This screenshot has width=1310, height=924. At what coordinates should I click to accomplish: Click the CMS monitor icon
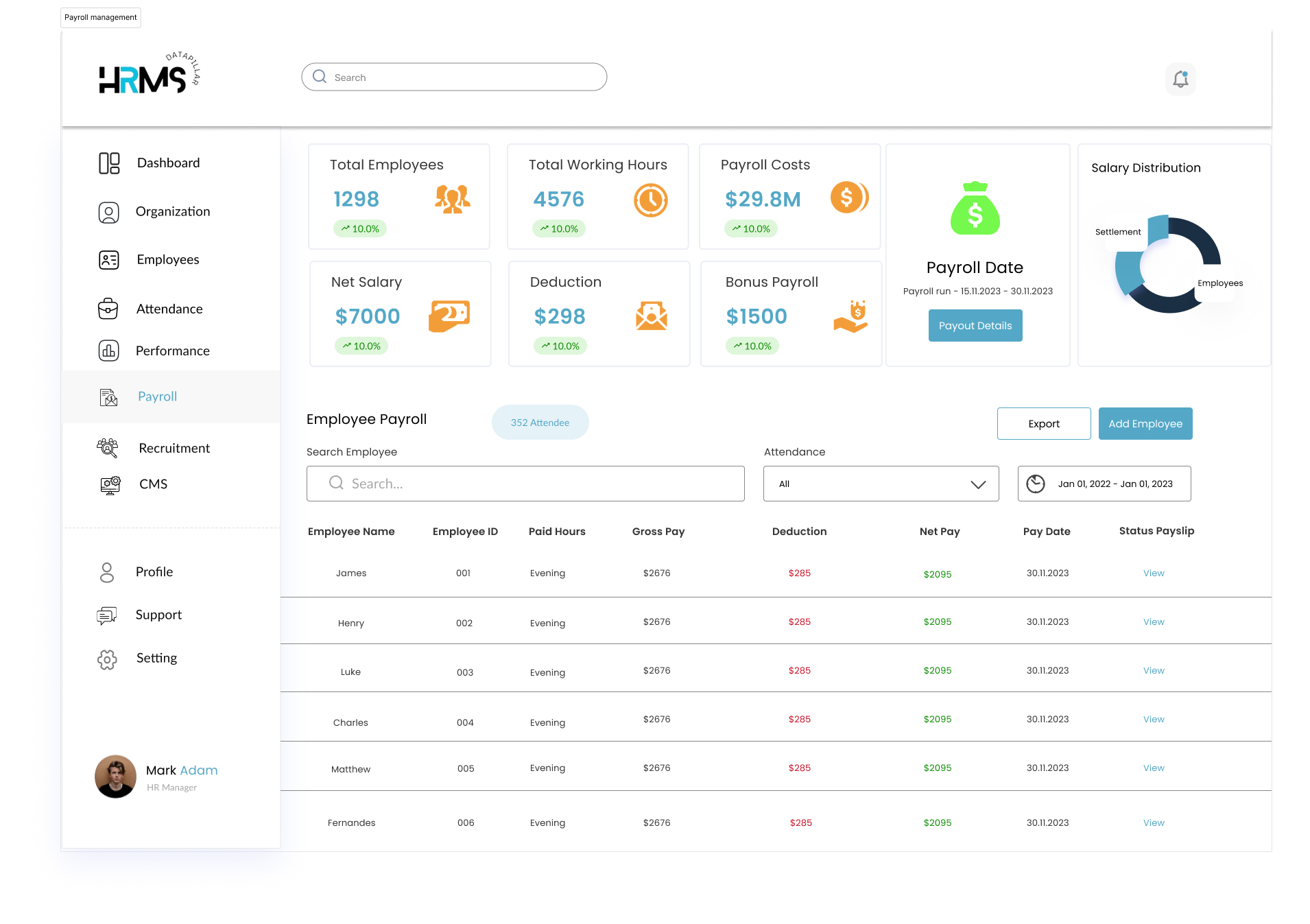point(110,485)
